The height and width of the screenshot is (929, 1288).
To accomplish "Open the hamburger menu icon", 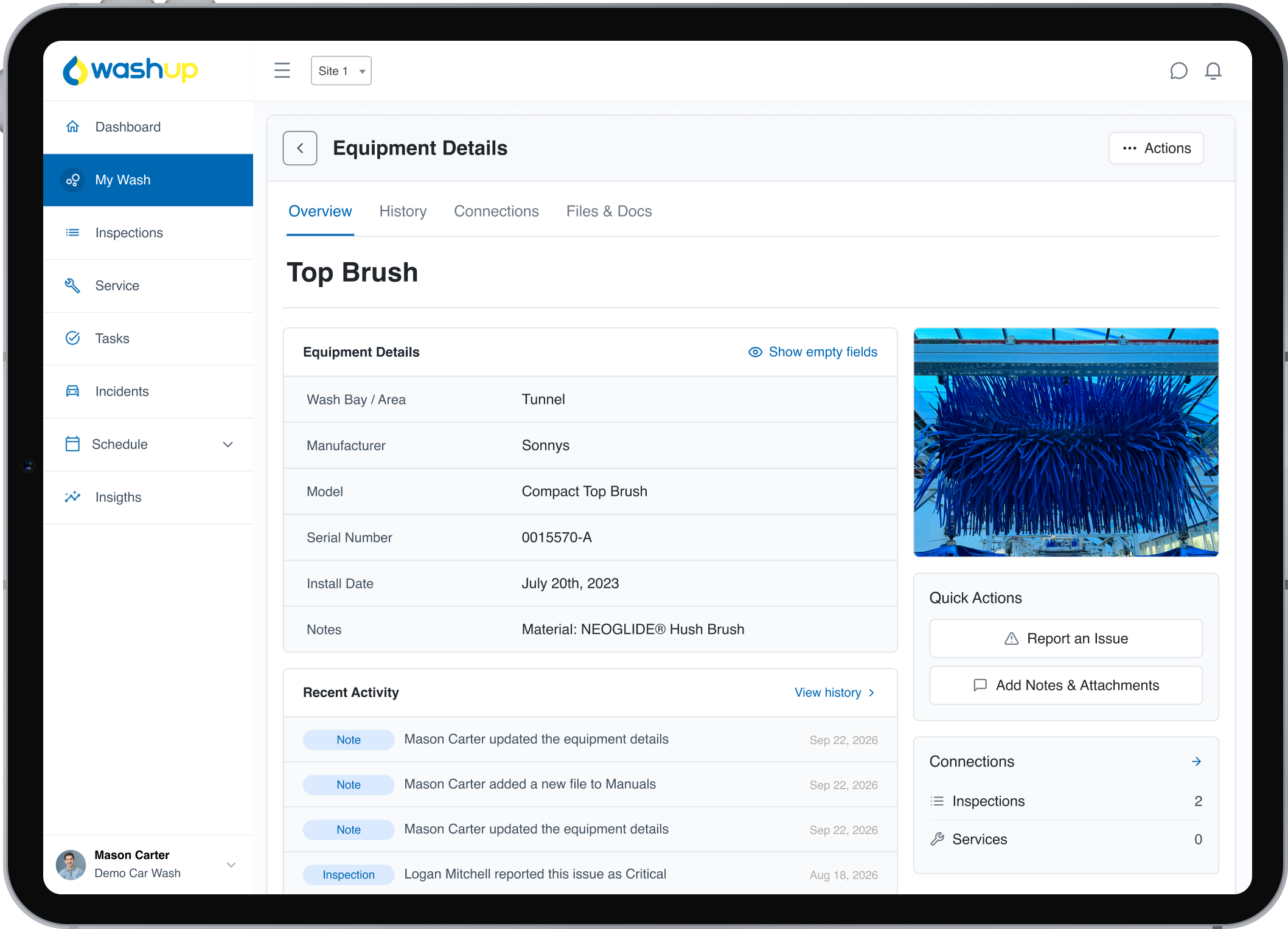I will [x=282, y=71].
